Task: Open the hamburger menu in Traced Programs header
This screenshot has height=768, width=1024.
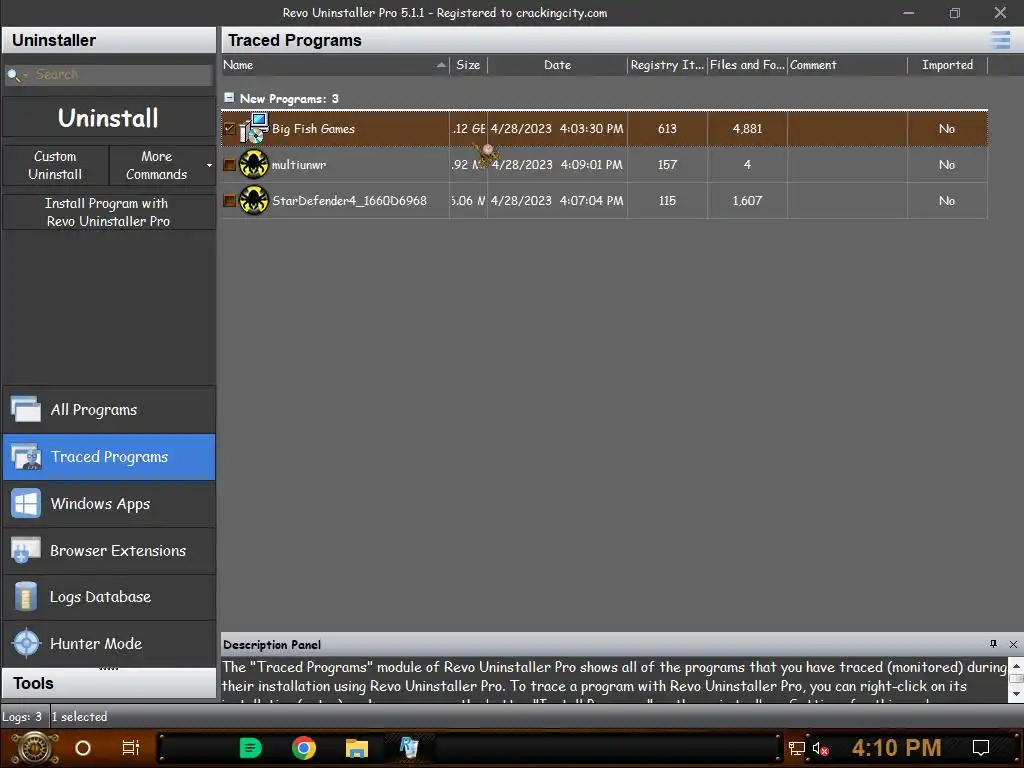Action: tap(1000, 40)
